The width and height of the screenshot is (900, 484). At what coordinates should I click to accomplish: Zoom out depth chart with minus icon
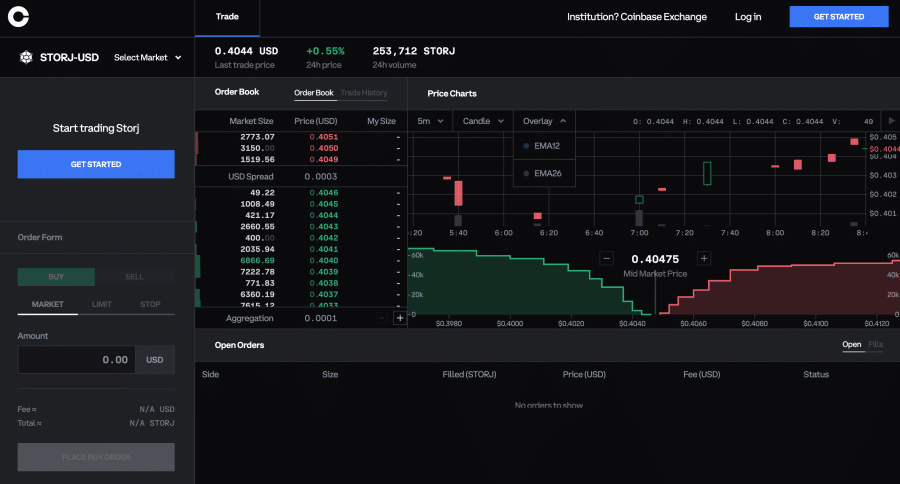pyautogui.click(x=606, y=258)
